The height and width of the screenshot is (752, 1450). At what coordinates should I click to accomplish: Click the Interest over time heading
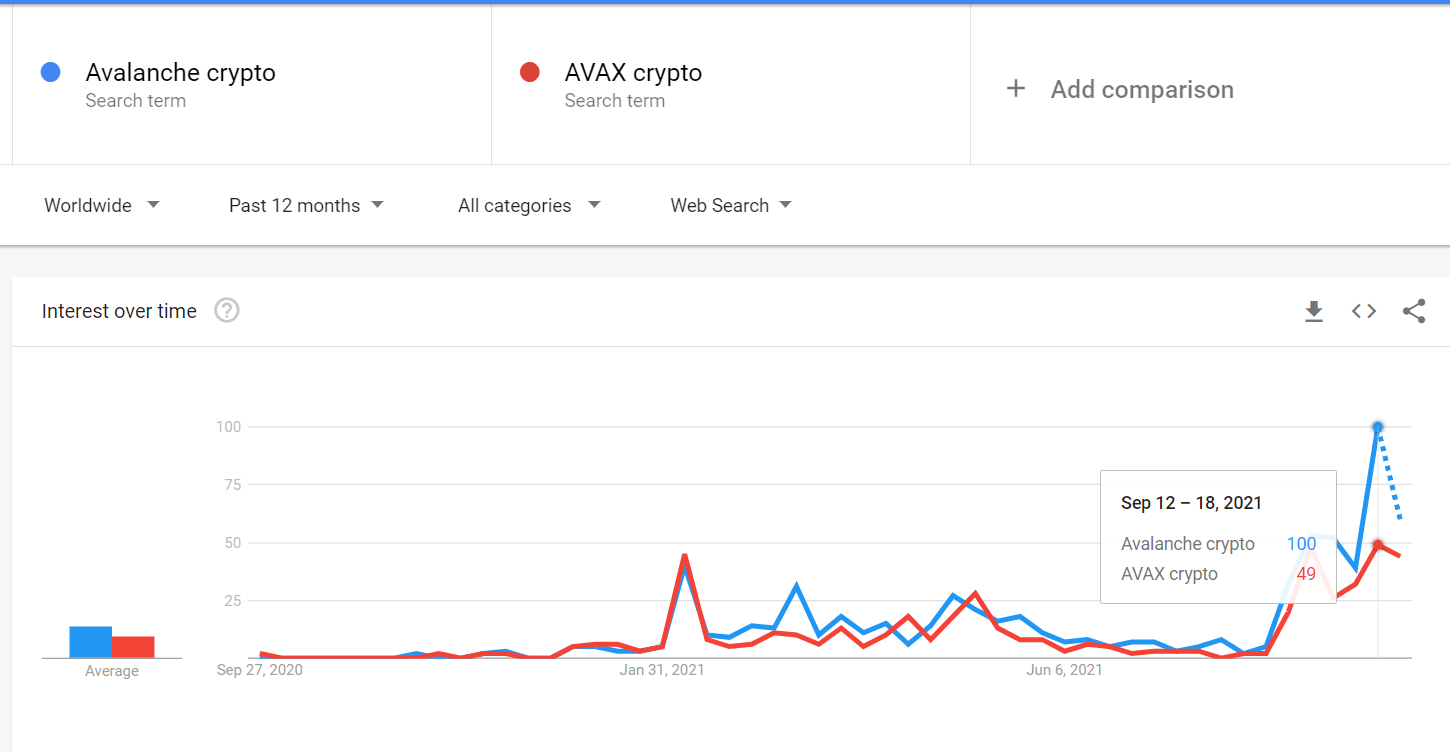pos(119,311)
